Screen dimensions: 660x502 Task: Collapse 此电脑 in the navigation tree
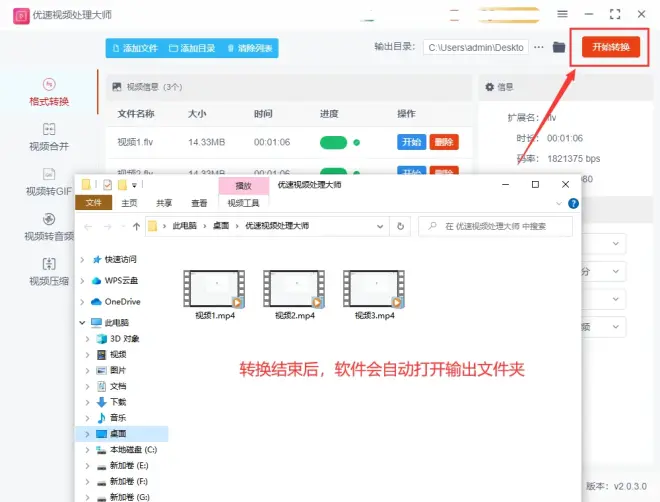click(x=82, y=323)
